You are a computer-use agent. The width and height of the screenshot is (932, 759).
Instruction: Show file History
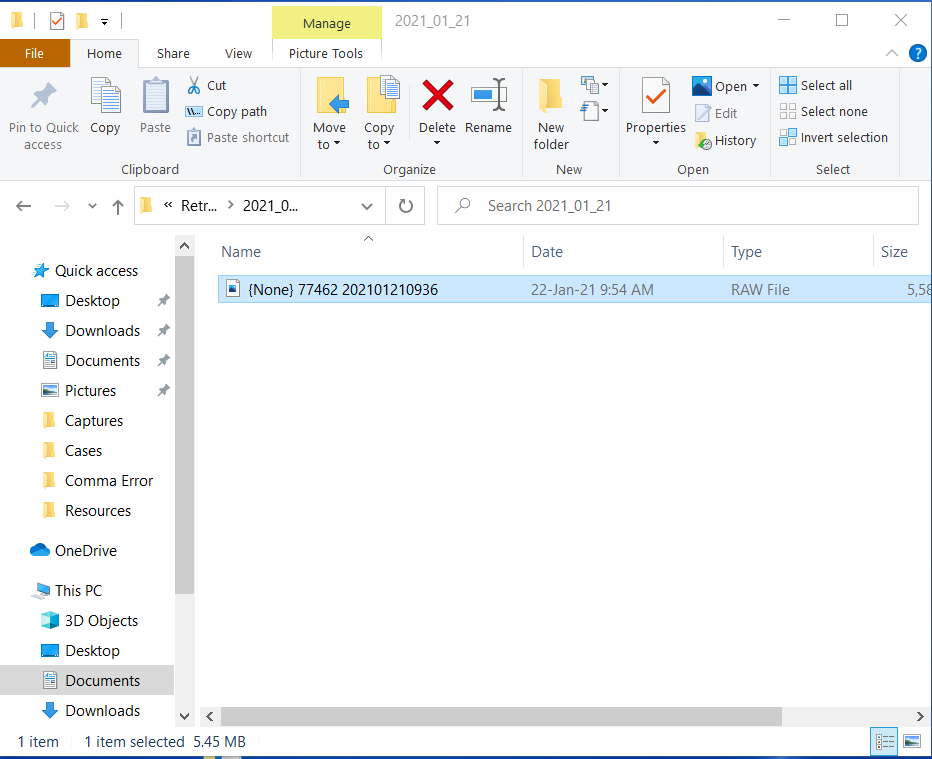click(726, 141)
